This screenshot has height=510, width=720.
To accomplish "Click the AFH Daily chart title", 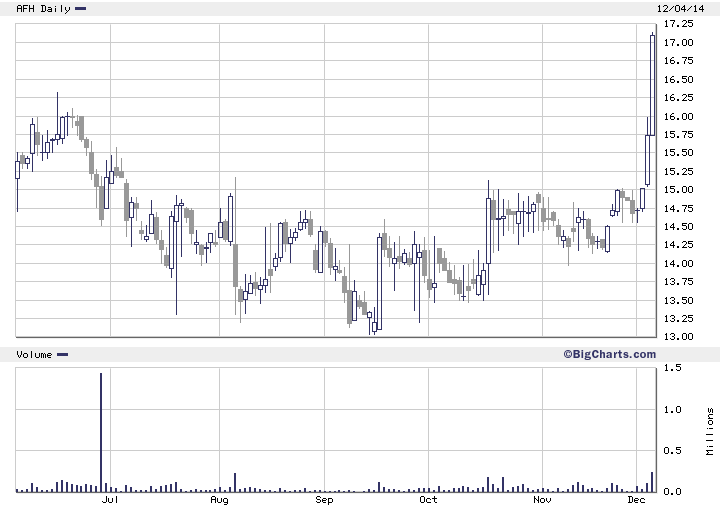I will 43,9.
